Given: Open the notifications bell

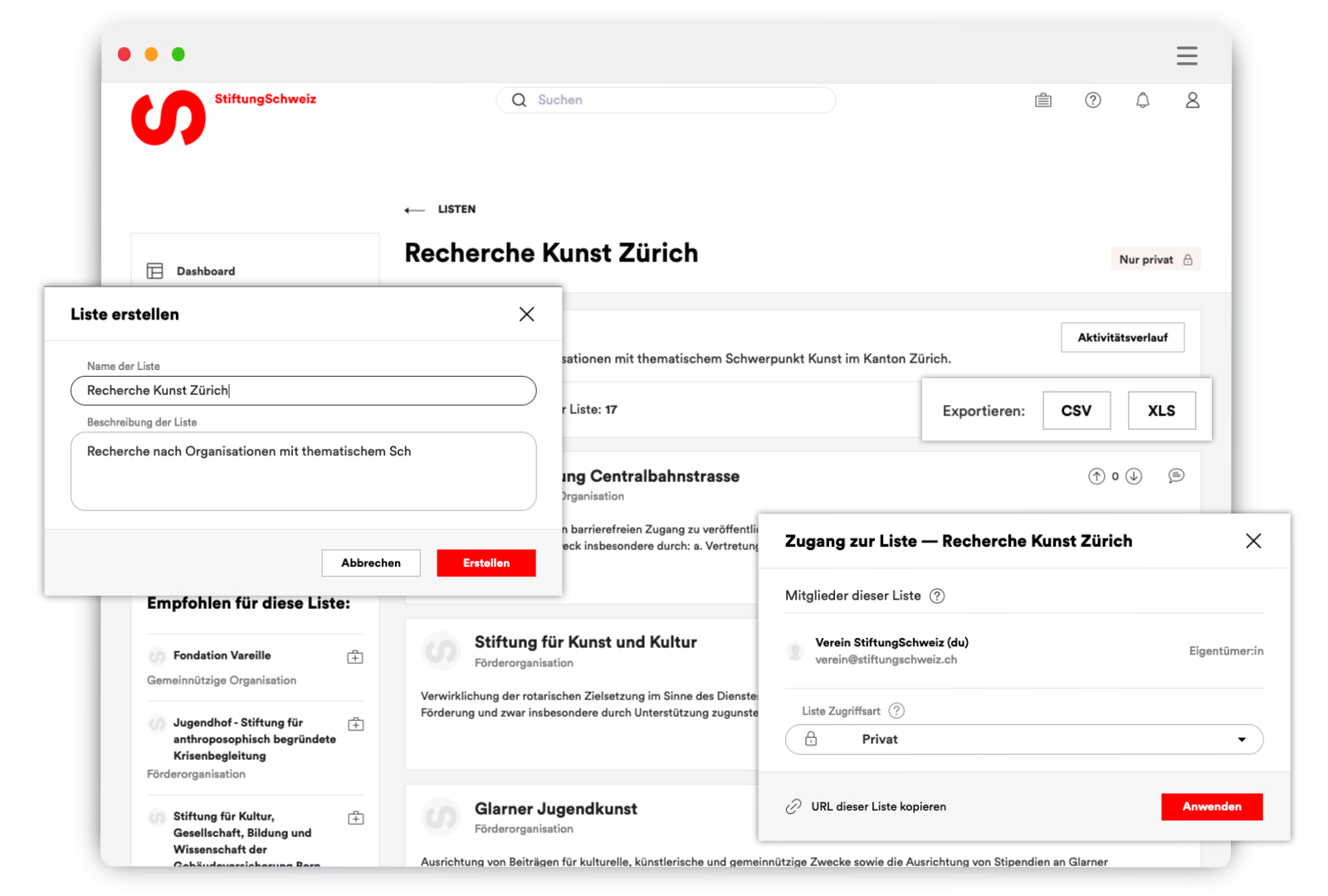Looking at the screenshot, I should click(1143, 100).
